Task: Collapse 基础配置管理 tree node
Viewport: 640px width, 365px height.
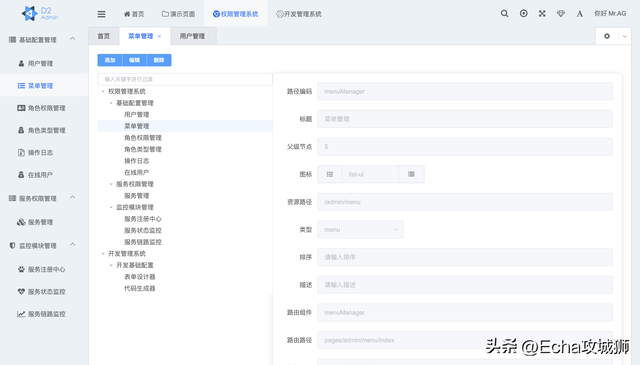Action: [x=111, y=103]
